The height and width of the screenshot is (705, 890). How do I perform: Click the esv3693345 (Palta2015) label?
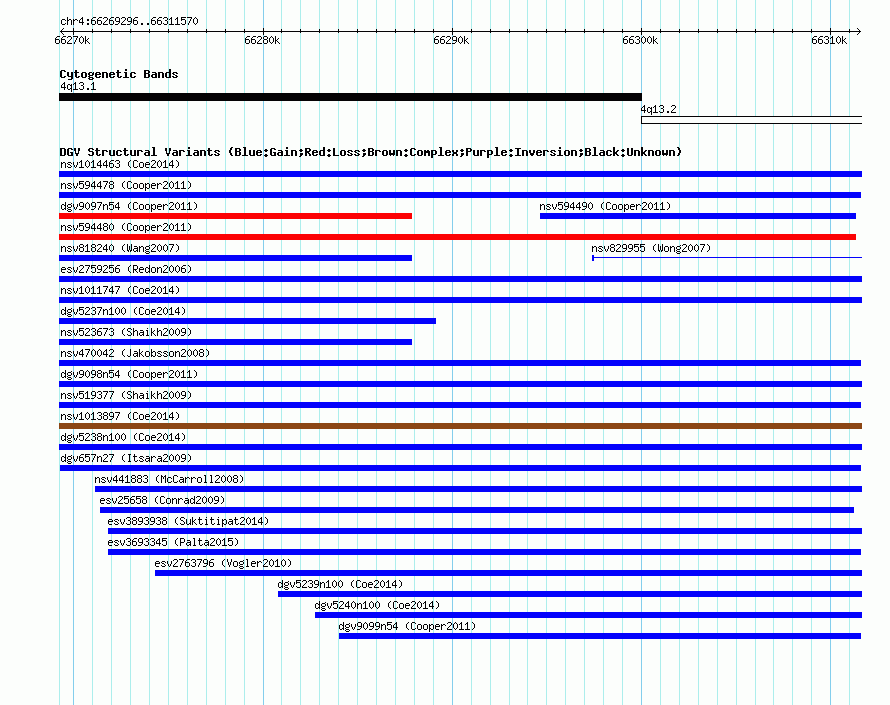(173, 542)
